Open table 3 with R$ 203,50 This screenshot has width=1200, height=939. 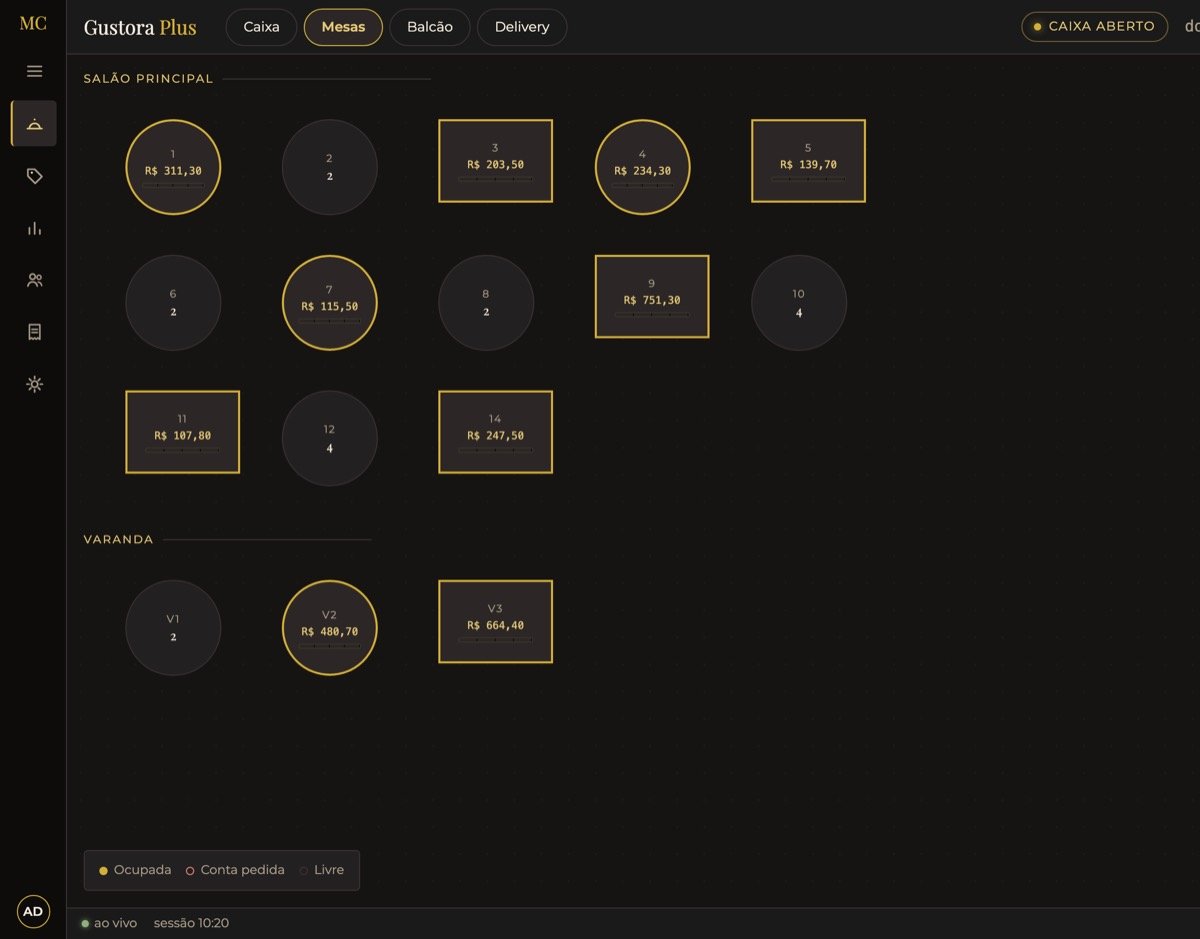click(x=495, y=161)
